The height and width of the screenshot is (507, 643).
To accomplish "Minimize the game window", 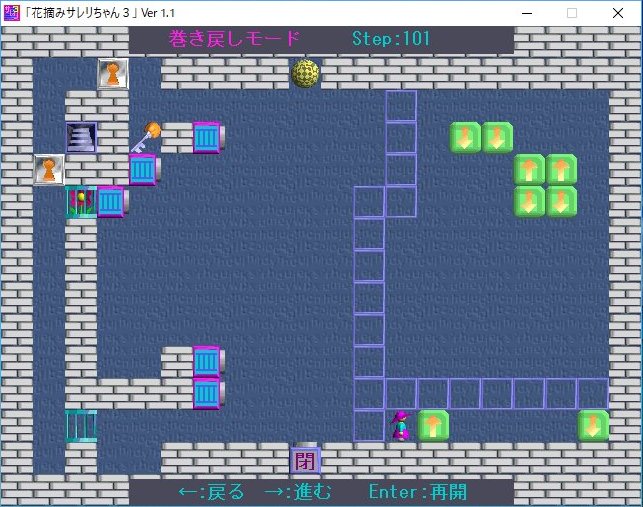I will click(x=526, y=13).
